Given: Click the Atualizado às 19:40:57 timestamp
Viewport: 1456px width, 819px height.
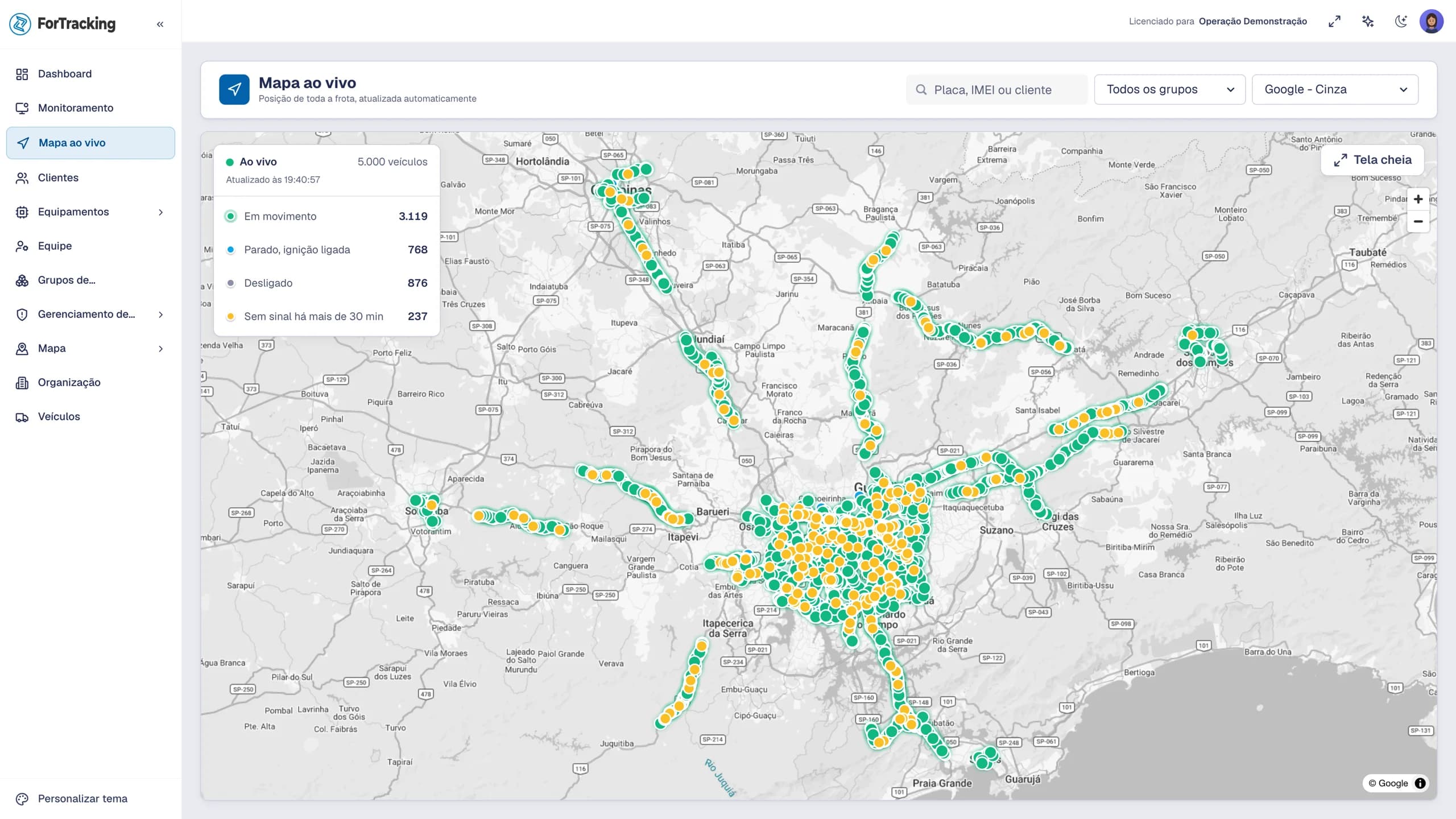Looking at the screenshot, I should point(273,180).
